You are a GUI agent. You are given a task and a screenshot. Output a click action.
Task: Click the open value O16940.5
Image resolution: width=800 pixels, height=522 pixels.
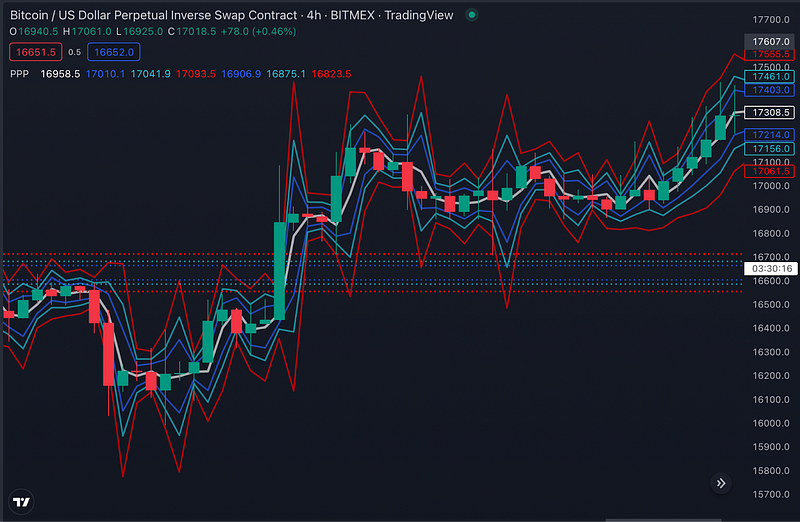click(x=34, y=32)
